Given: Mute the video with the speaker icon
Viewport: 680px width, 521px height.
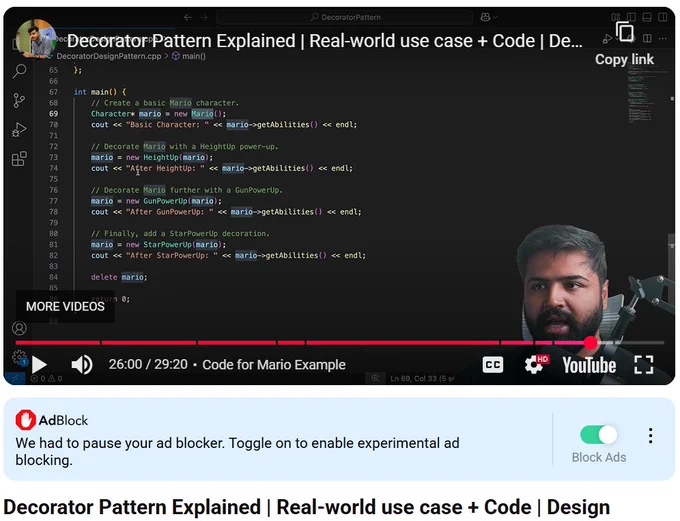Looking at the screenshot, I should pyautogui.click(x=82, y=364).
